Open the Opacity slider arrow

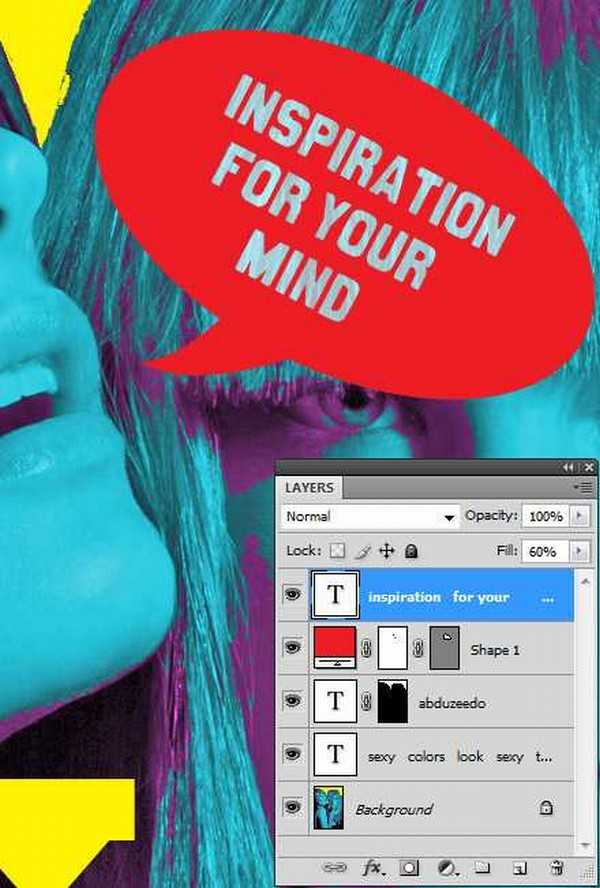pyautogui.click(x=581, y=517)
